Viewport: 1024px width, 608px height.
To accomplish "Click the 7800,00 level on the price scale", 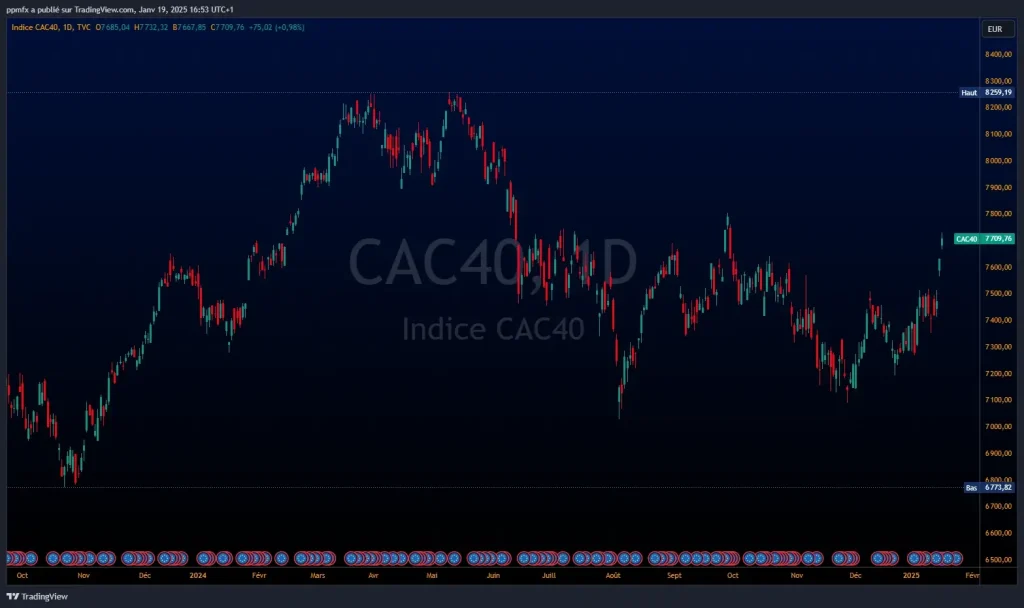I will click(x=999, y=214).
